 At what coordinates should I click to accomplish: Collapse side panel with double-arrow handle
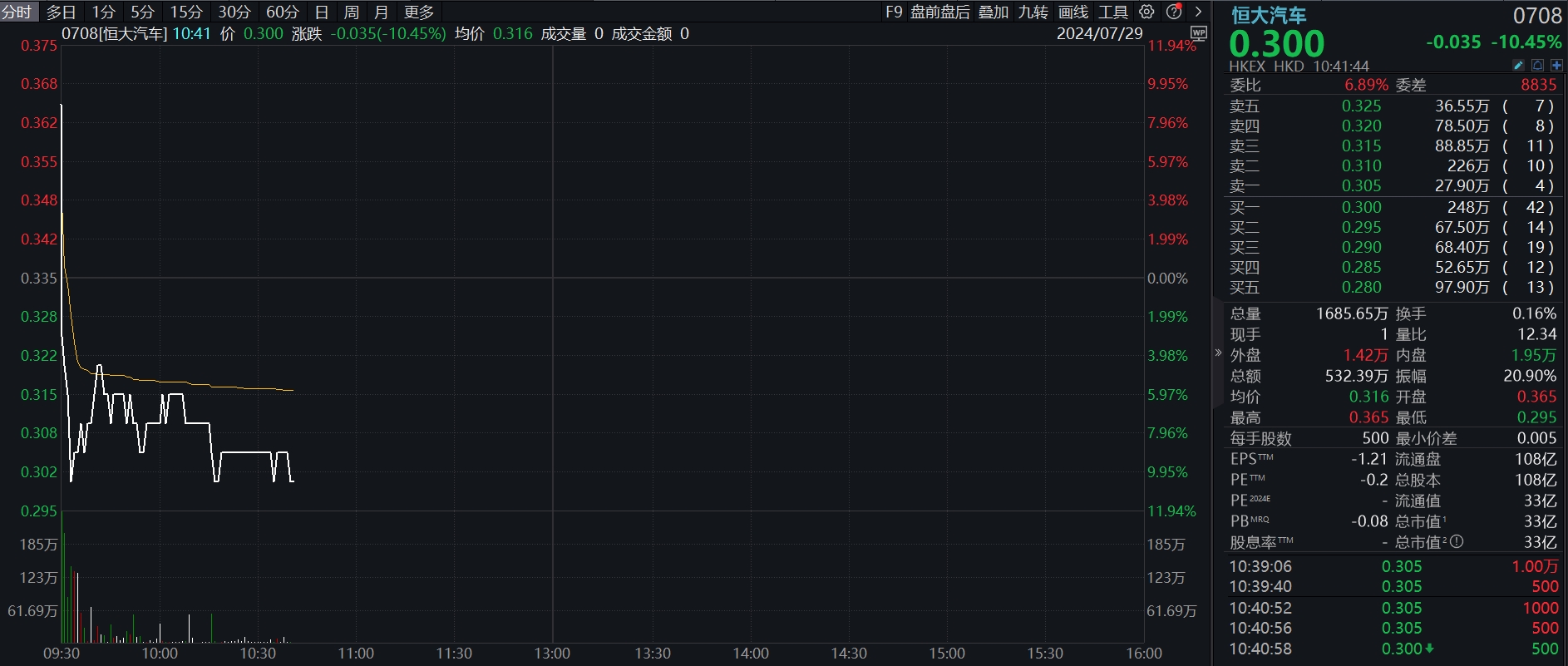click(1218, 353)
